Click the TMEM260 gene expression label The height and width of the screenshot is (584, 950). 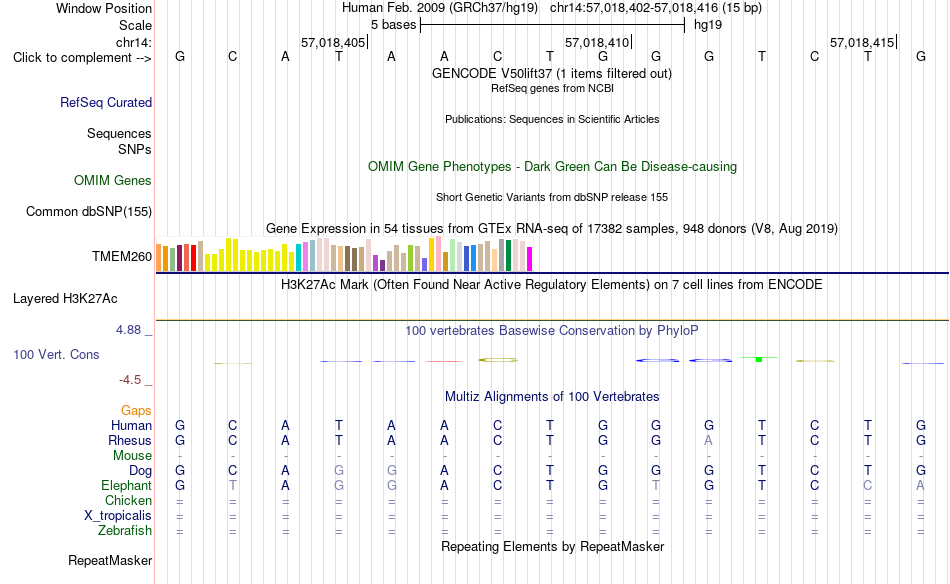coord(122,256)
